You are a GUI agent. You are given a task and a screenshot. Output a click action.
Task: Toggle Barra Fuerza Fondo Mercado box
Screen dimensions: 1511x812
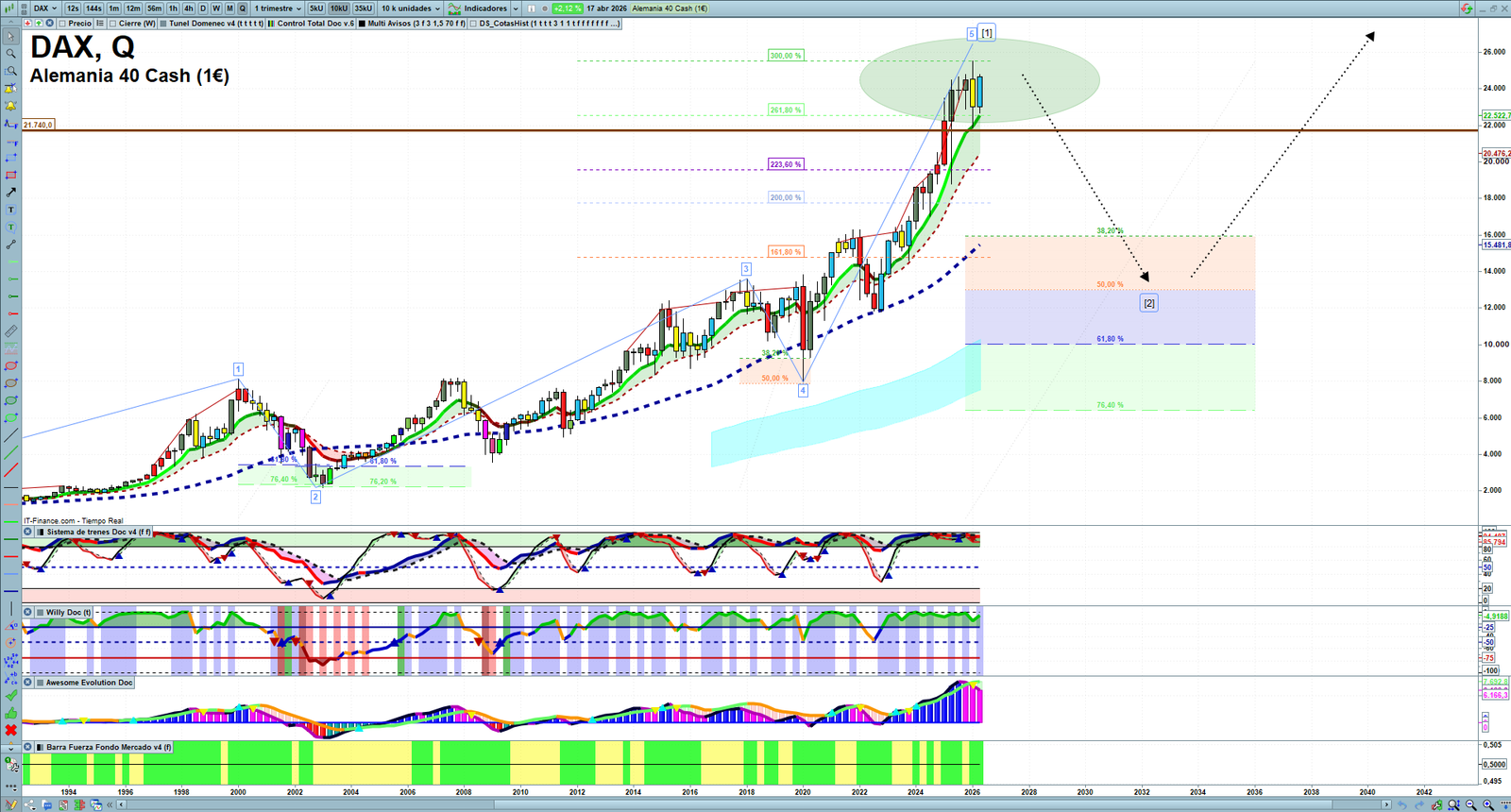40,747
